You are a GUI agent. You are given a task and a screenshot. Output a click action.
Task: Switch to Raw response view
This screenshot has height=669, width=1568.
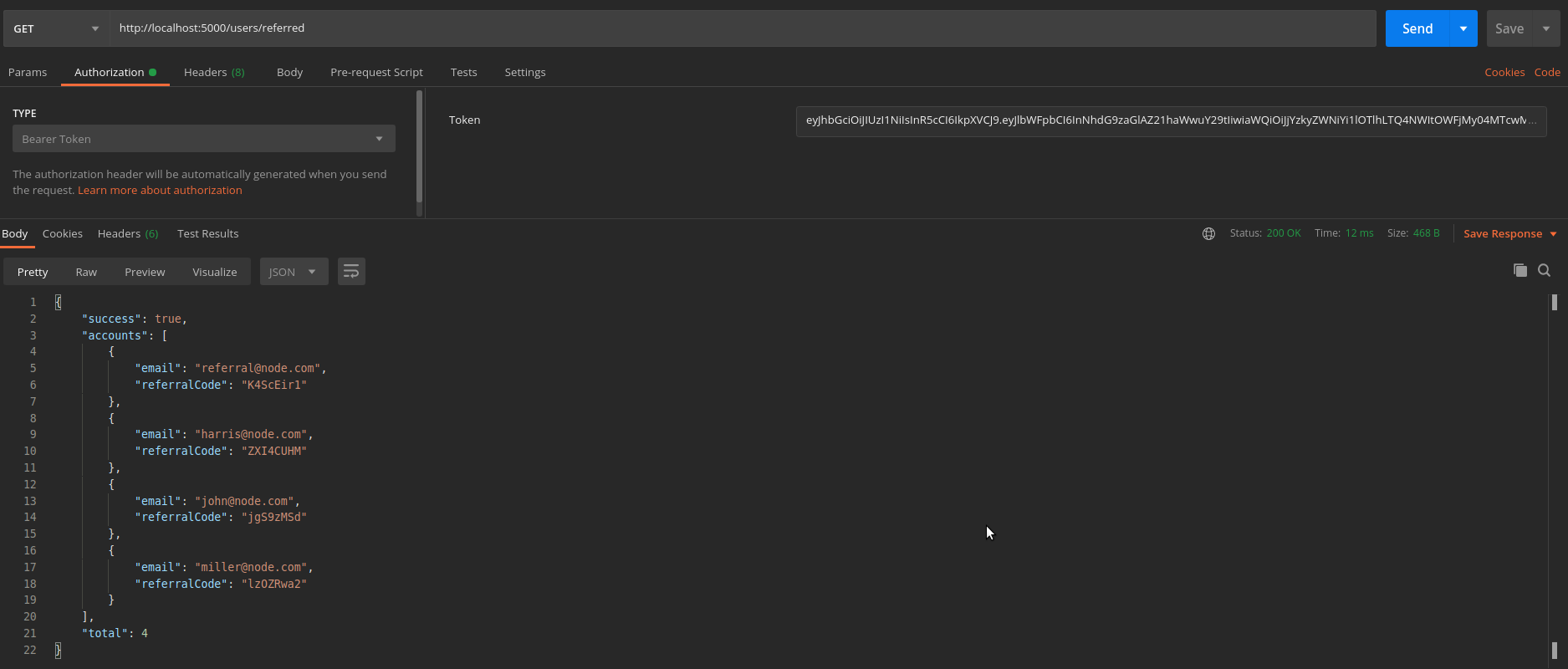[x=86, y=272]
